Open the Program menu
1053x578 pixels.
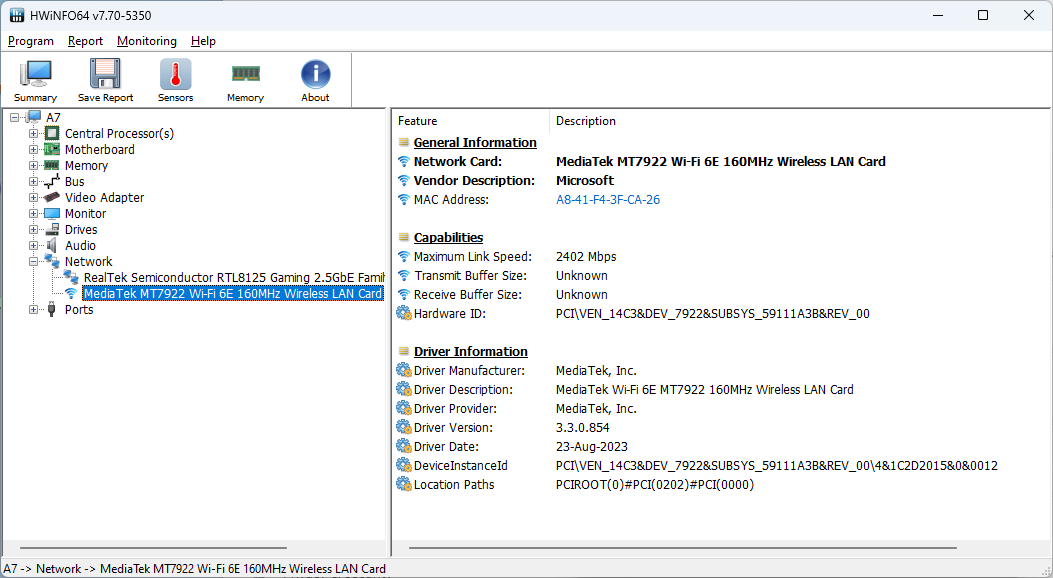click(31, 41)
